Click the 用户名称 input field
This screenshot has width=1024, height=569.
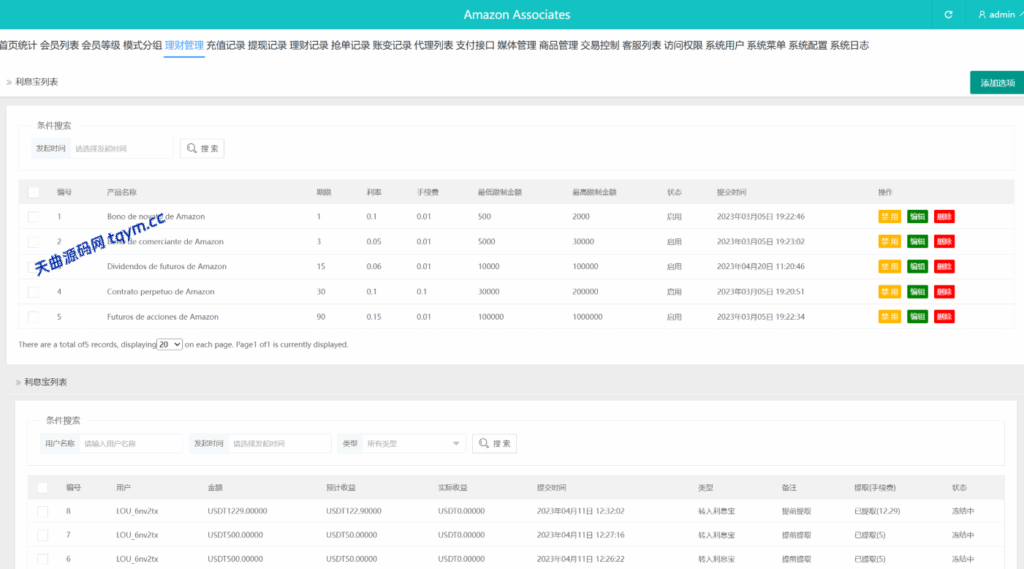pyautogui.click(x=130, y=444)
